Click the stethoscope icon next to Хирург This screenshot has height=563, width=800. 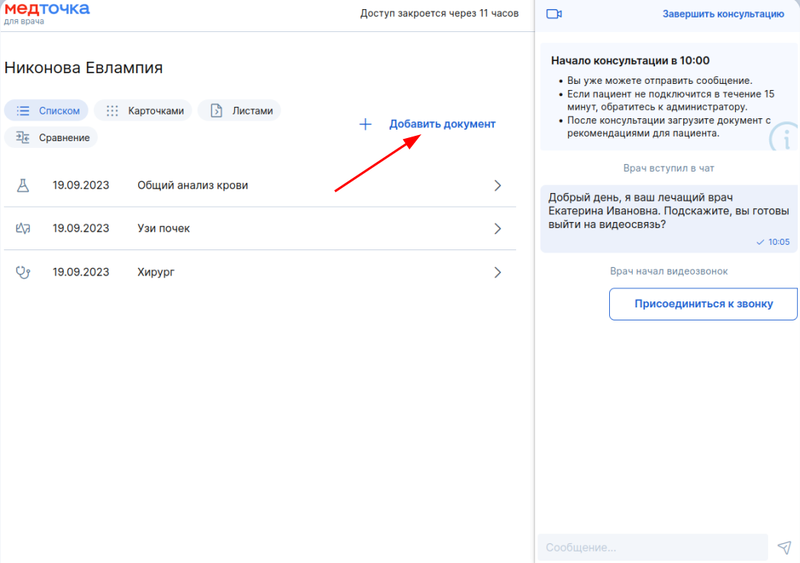point(23,272)
